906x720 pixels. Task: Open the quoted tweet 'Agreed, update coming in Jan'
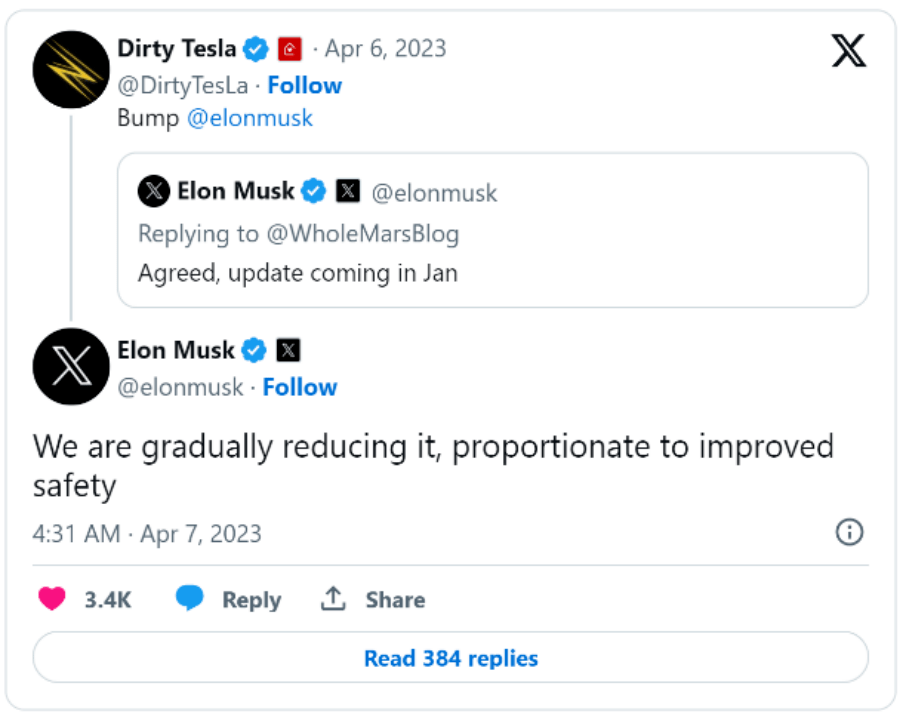(x=493, y=230)
